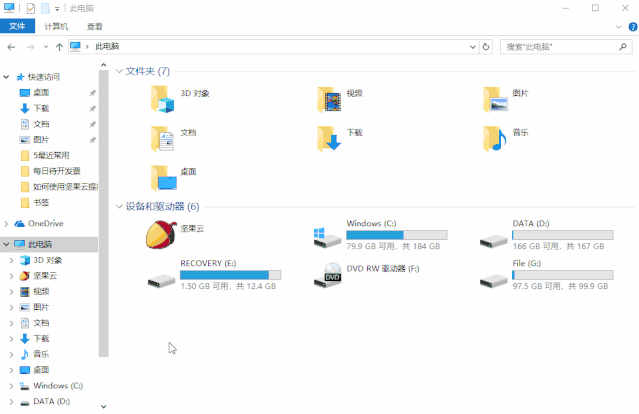Open the 图片 folder in main pane

coord(495,99)
